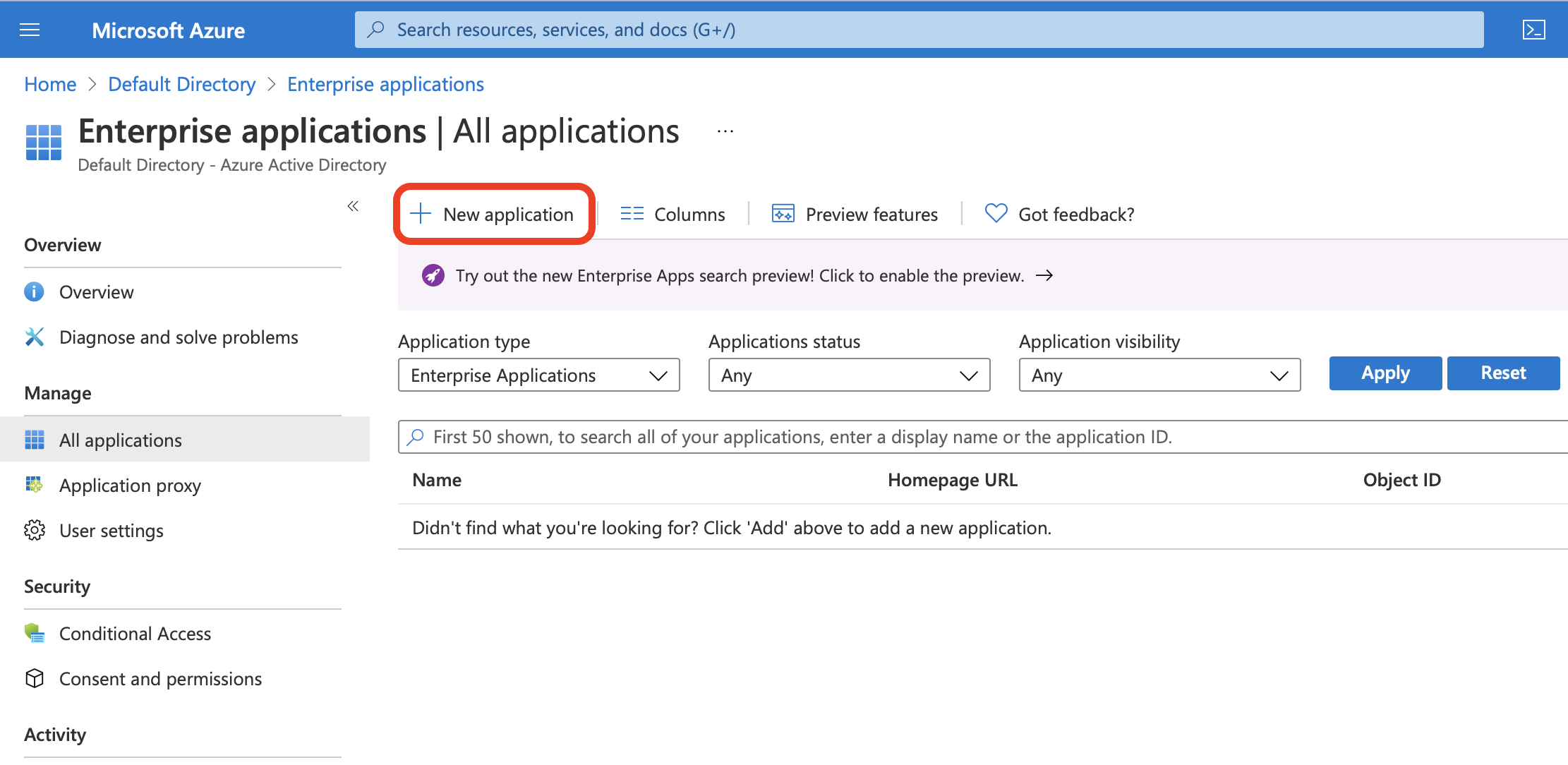Image resolution: width=1568 pixels, height=765 pixels.
Task: Click the User settings gear icon
Action: (34, 530)
